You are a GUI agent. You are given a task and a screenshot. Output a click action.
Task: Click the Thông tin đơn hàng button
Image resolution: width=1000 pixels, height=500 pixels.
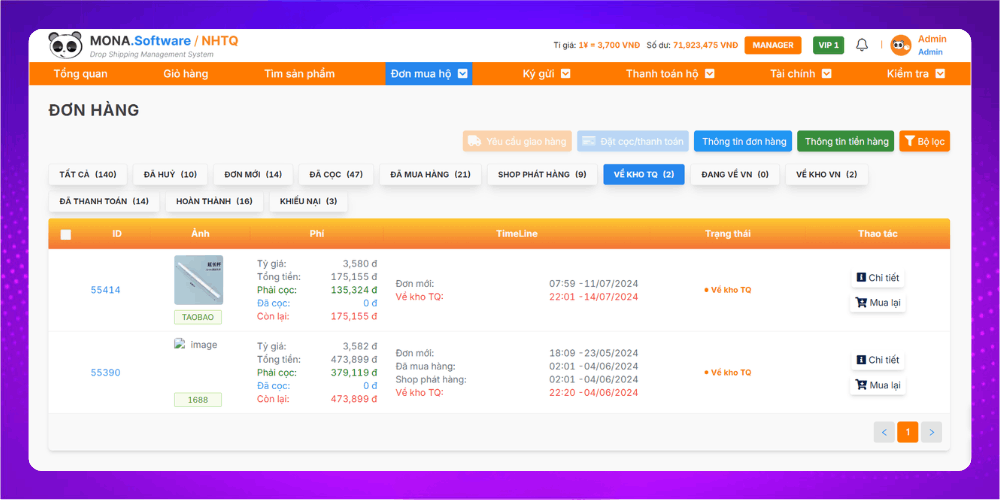point(742,142)
